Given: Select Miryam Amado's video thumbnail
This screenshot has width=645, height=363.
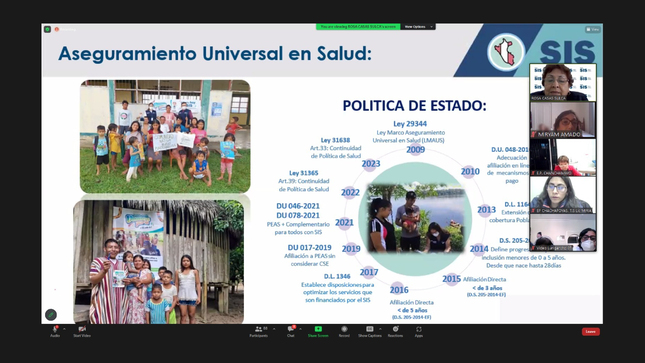Looking at the screenshot, I should [x=562, y=120].
